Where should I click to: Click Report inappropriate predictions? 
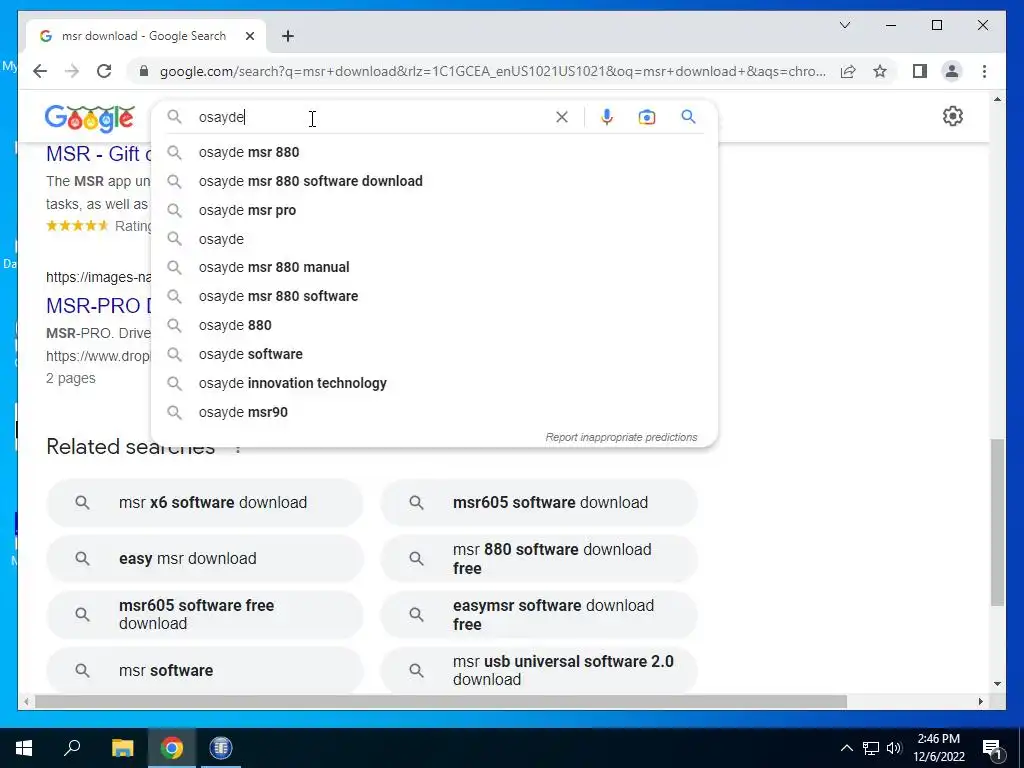pos(621,437)
